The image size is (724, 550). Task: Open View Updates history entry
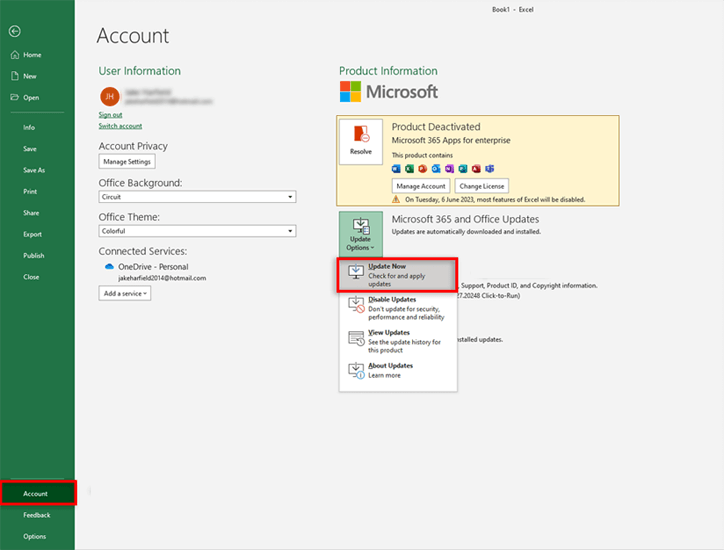[x=397, y=341]
